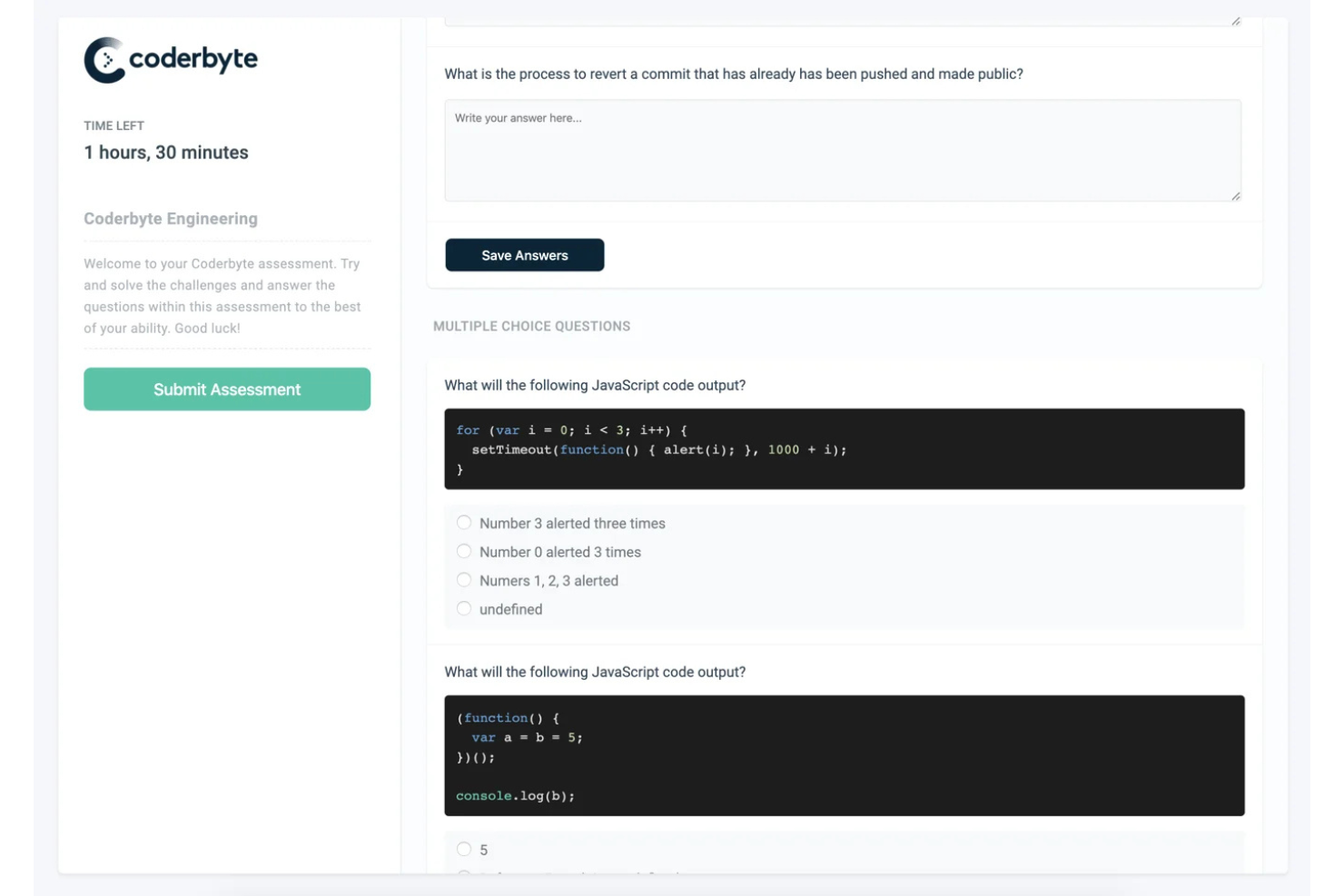Click the Submit Assessment button
This screenshot has height=896, width=1344.
226,389
